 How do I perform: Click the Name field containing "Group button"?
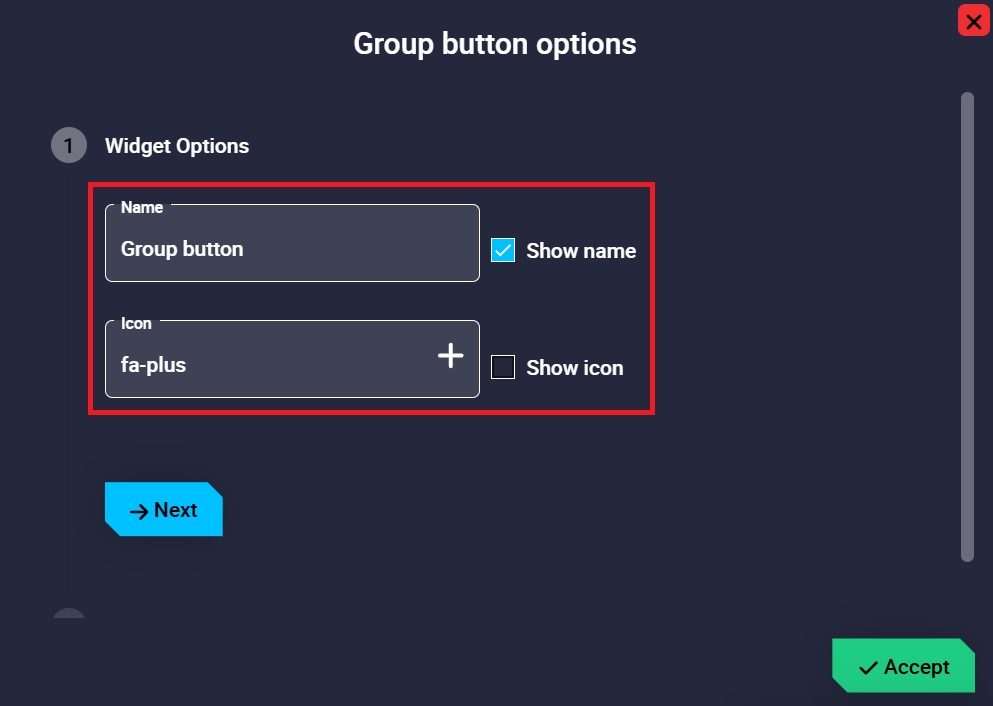pyautogui.click(x=292, y=249)
